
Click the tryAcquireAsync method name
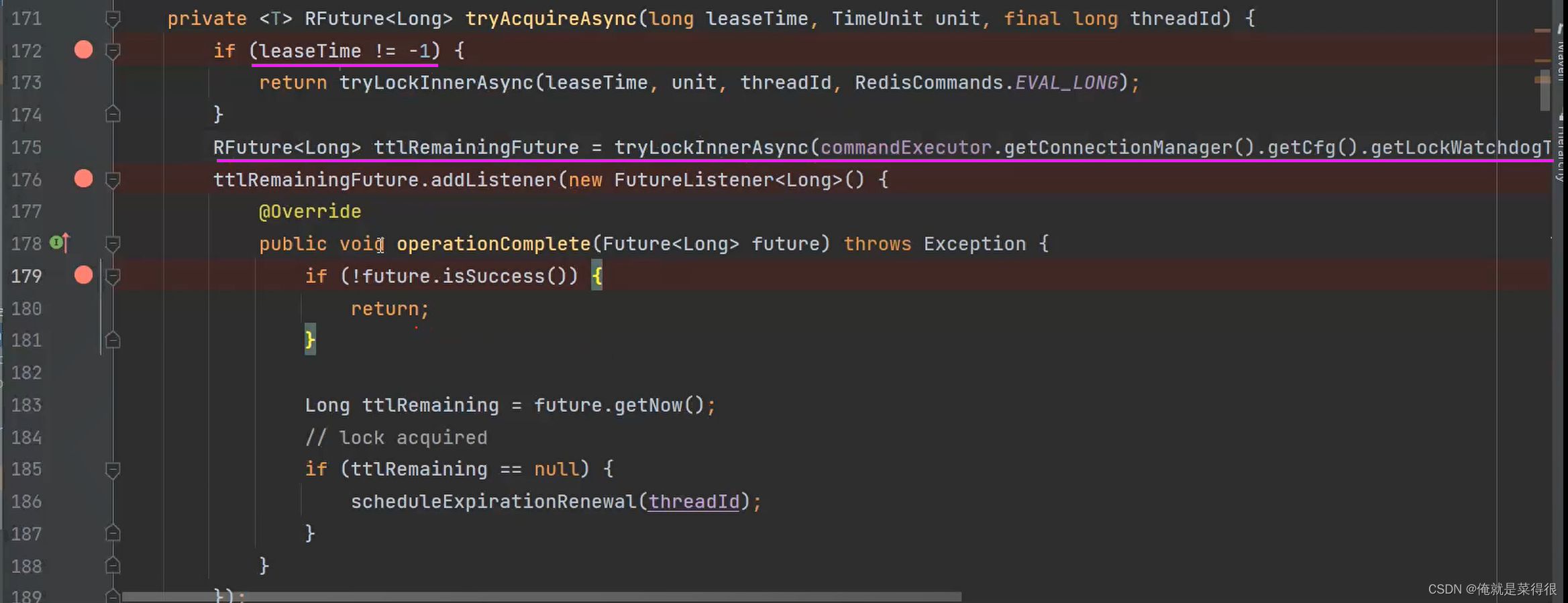(x=550, y=19)
